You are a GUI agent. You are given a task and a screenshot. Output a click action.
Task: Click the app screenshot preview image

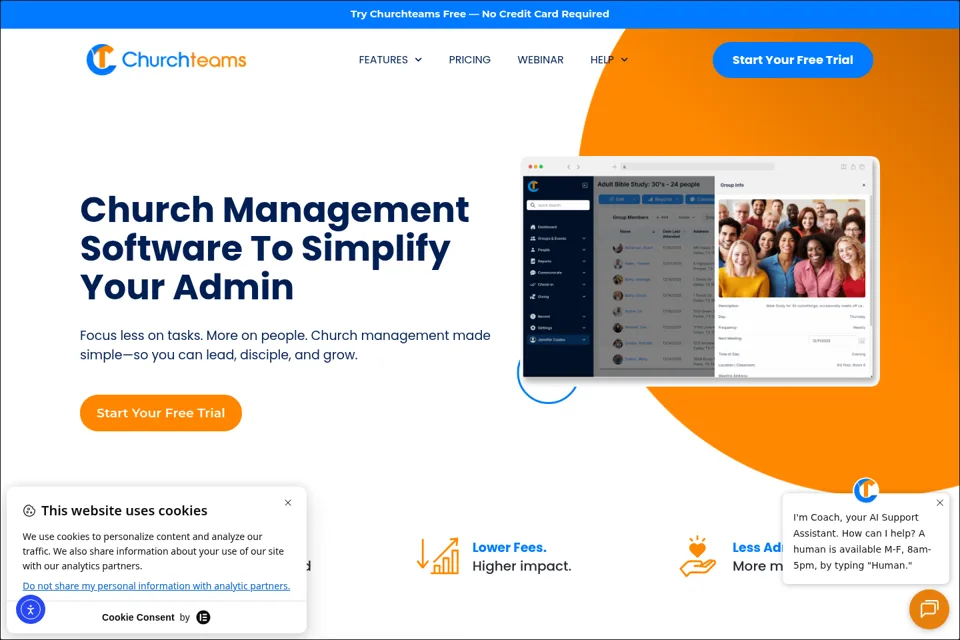click(x=700, y=271)
